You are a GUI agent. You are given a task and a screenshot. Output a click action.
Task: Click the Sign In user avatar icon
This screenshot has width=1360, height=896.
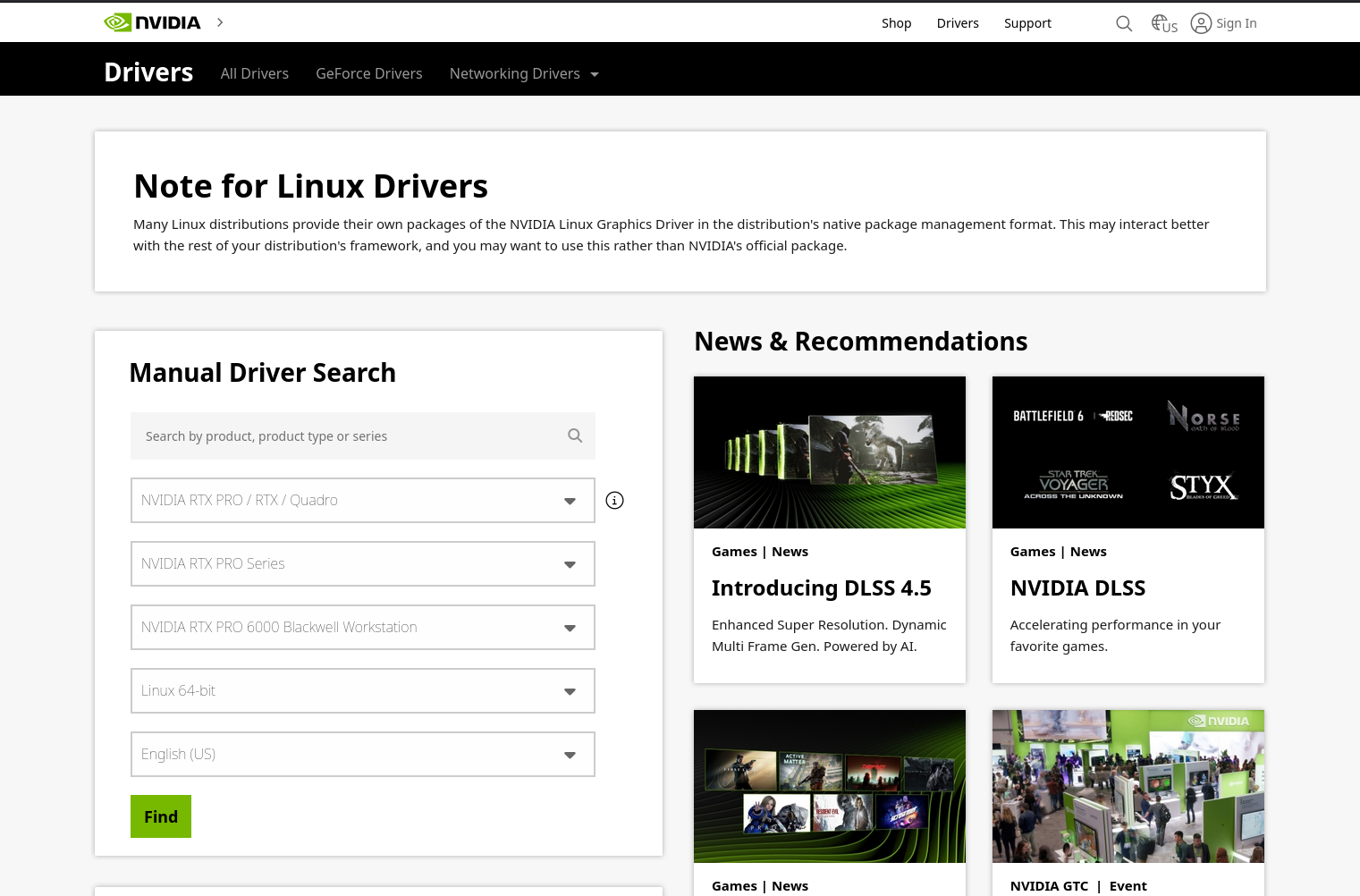pyautogui.click(x=1201, y=23)
